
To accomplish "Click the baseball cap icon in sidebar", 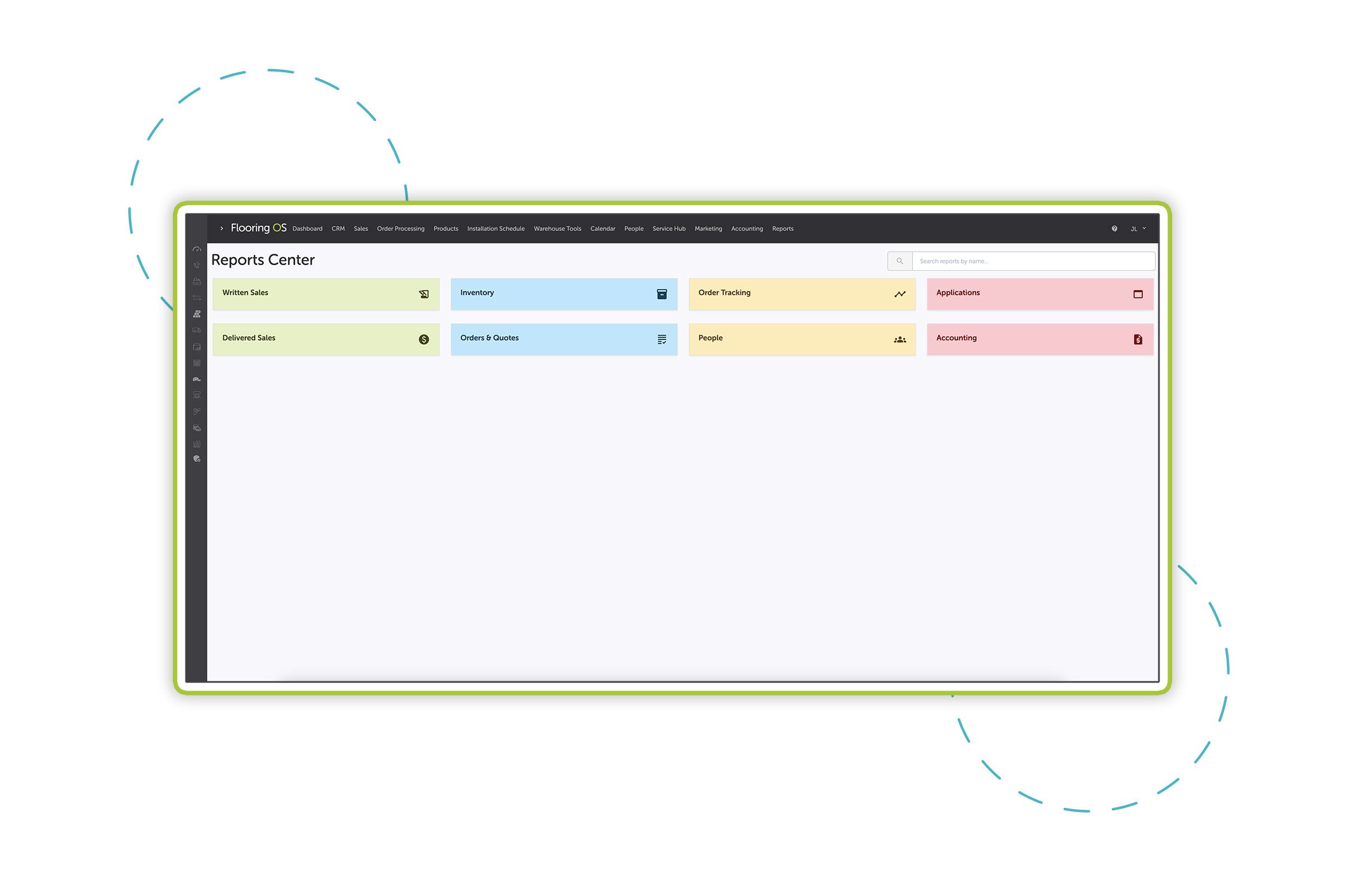I will click(197, 379).
